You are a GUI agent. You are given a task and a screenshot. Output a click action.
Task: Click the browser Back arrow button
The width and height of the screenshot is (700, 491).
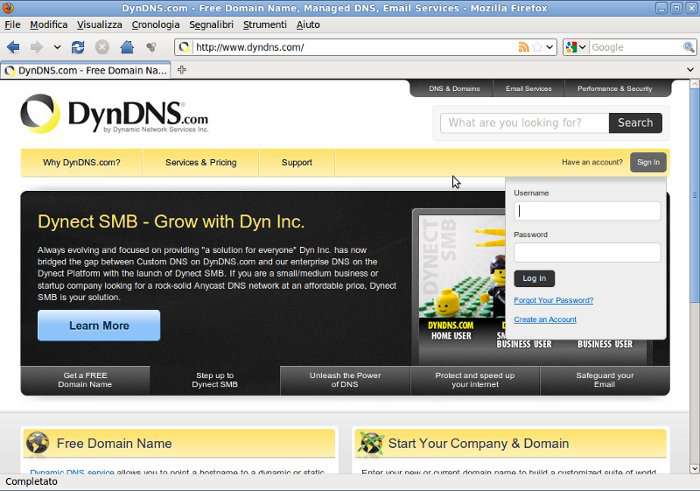13,47
